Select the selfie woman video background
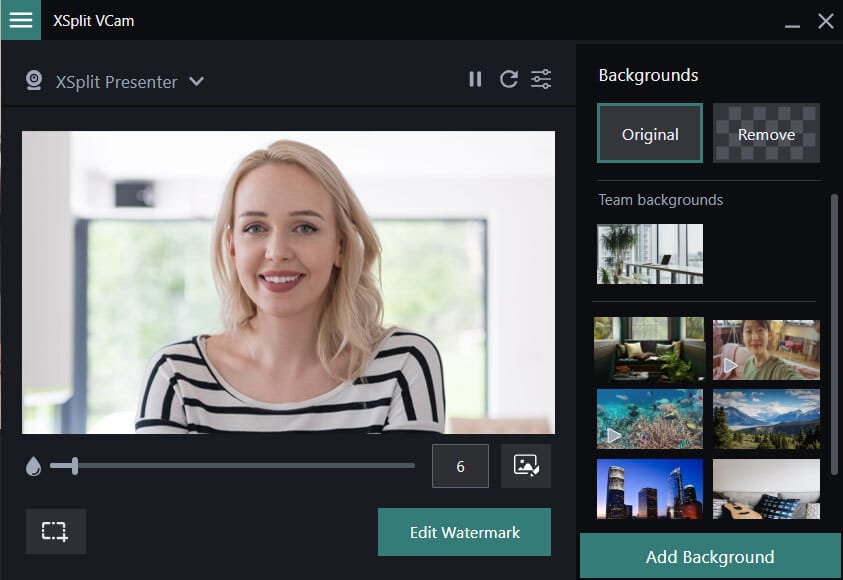This screenshot has width=843, height=580. pos(766,350)
